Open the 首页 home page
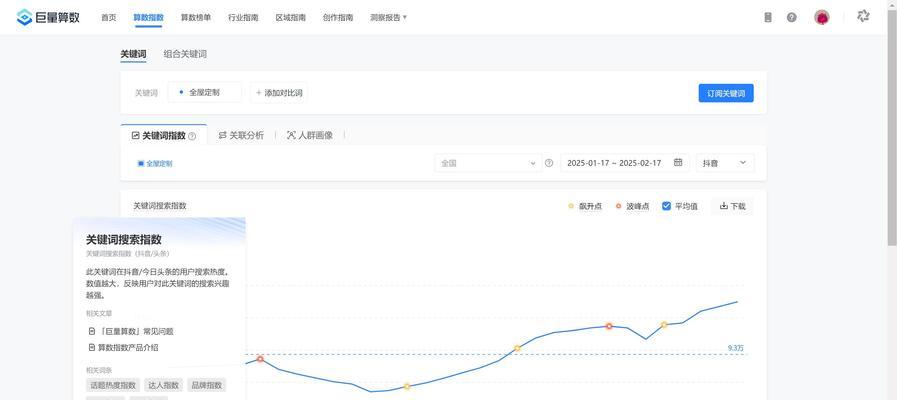The width and height of the screenshot is (897, 400). click(109, 18)
